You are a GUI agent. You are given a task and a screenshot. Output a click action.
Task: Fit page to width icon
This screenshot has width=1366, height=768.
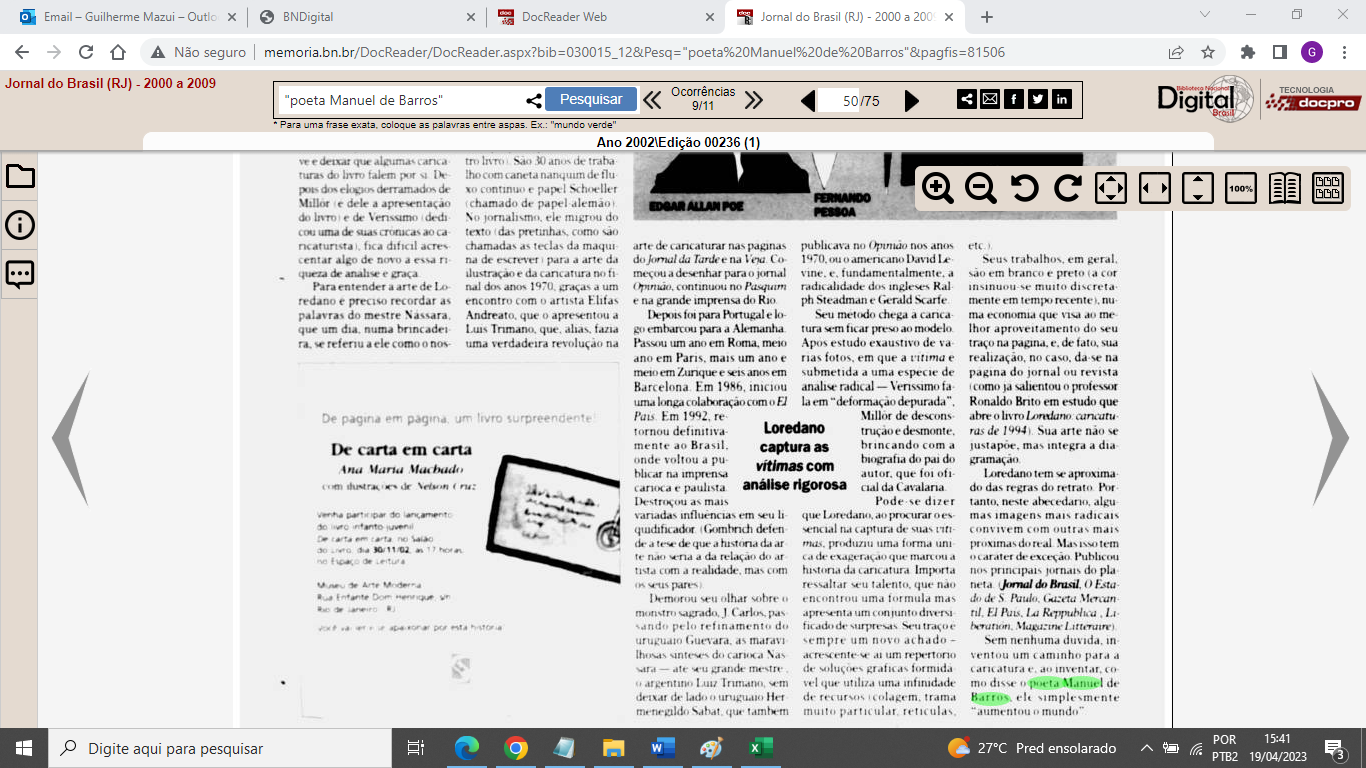(x=1155, y=188)
